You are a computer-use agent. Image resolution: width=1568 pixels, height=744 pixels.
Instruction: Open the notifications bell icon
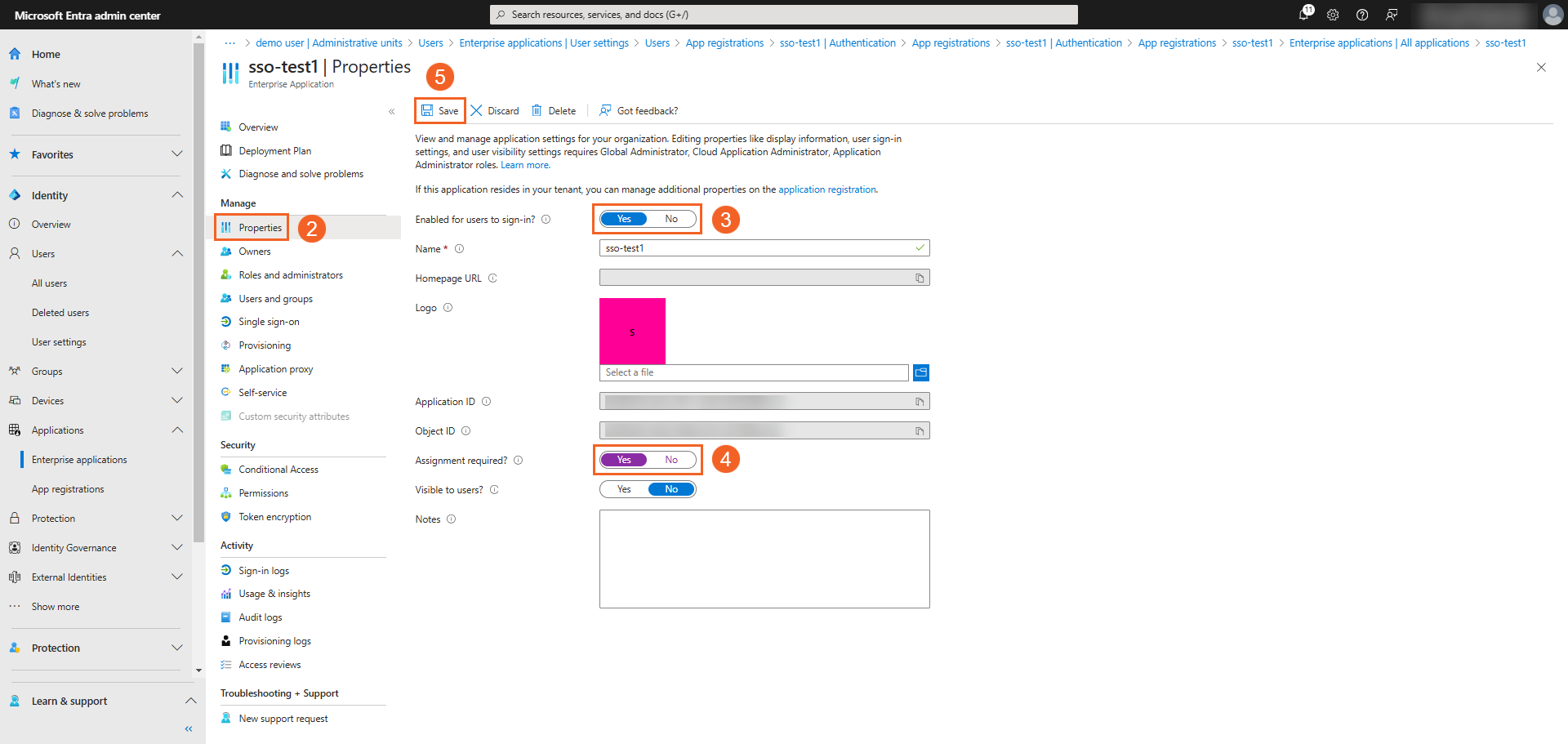(1304, 15)
